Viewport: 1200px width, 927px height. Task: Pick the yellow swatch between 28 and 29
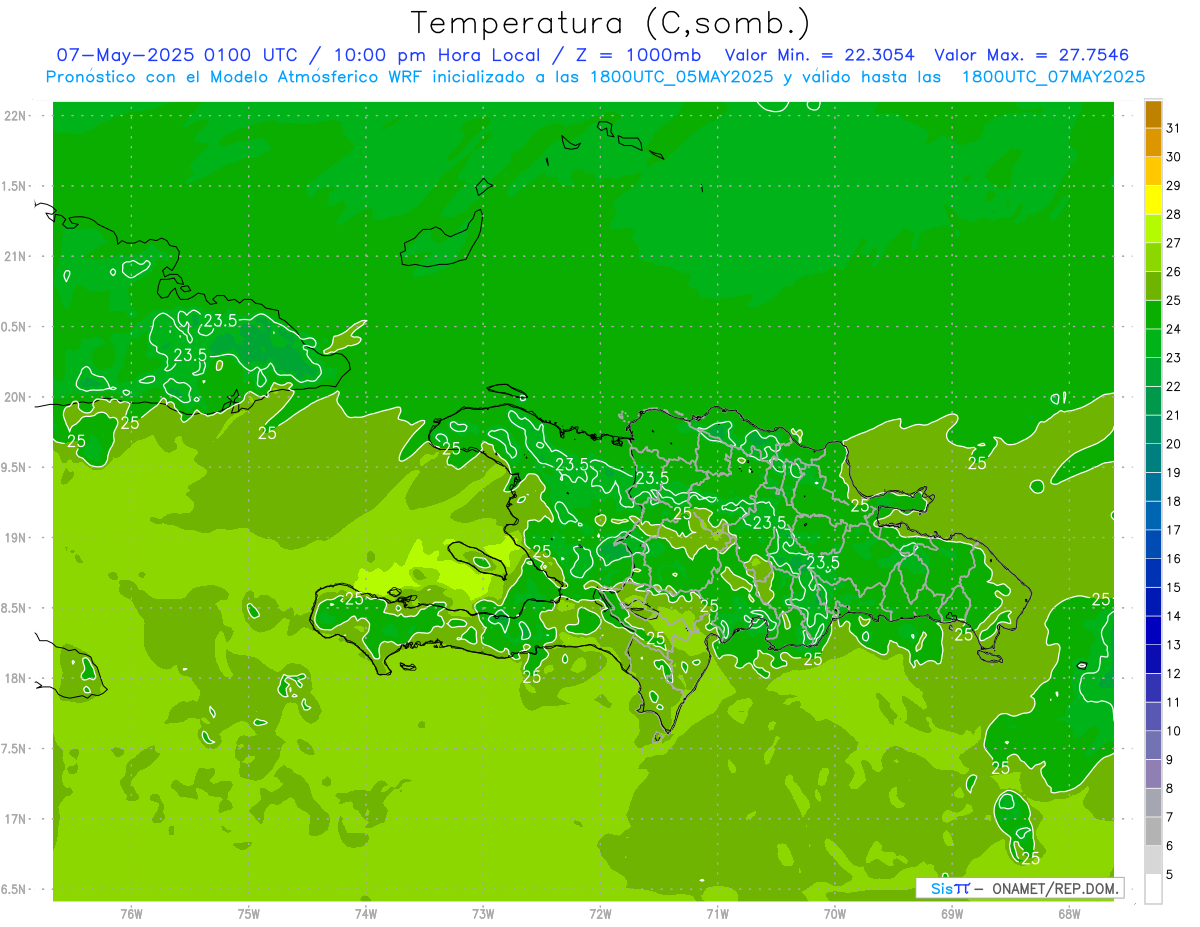click(x=1153, y=200)
